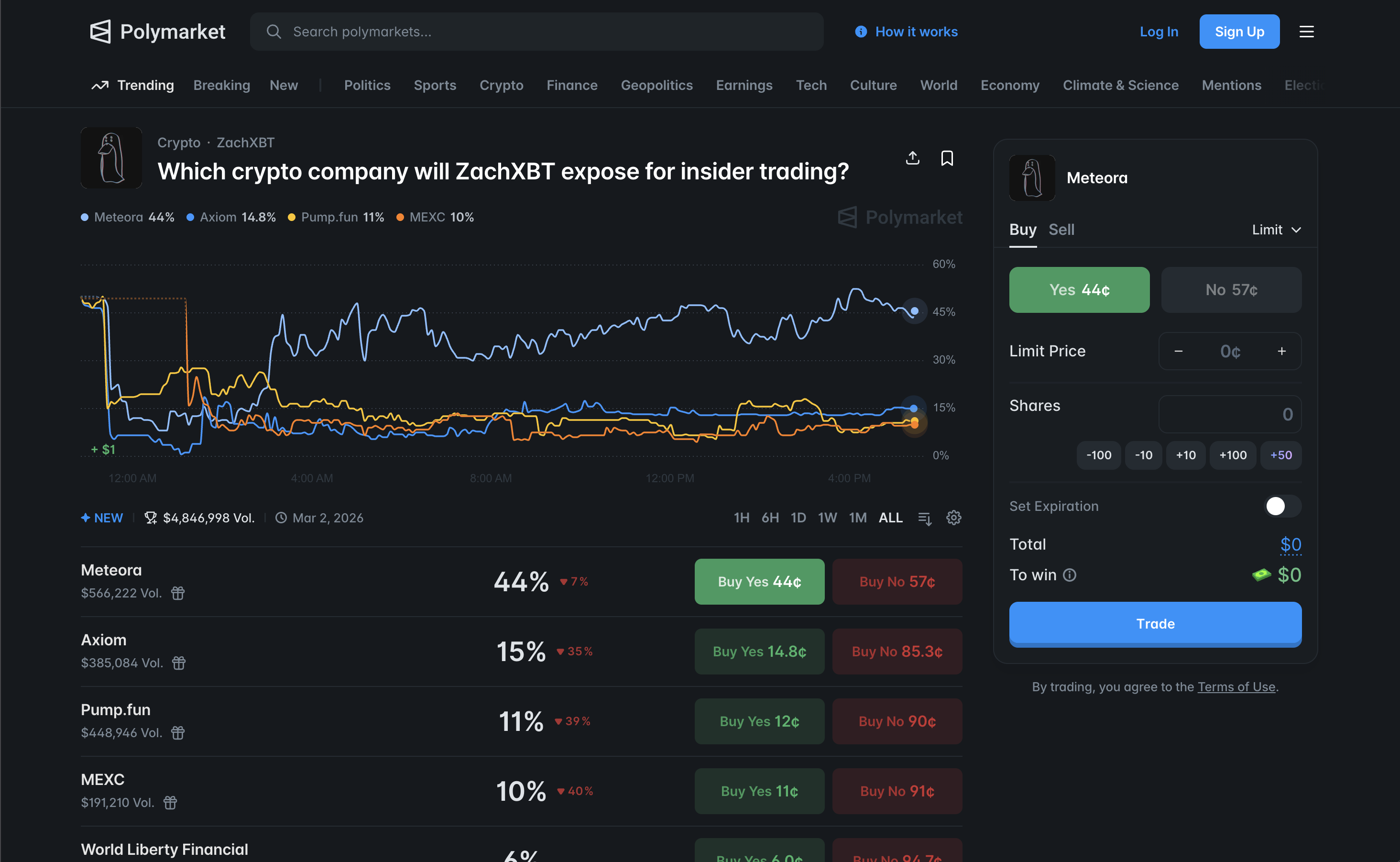Decrease limit price with minus stepper
Screen dimensions: 1400x862
[x=1178, y=351]
